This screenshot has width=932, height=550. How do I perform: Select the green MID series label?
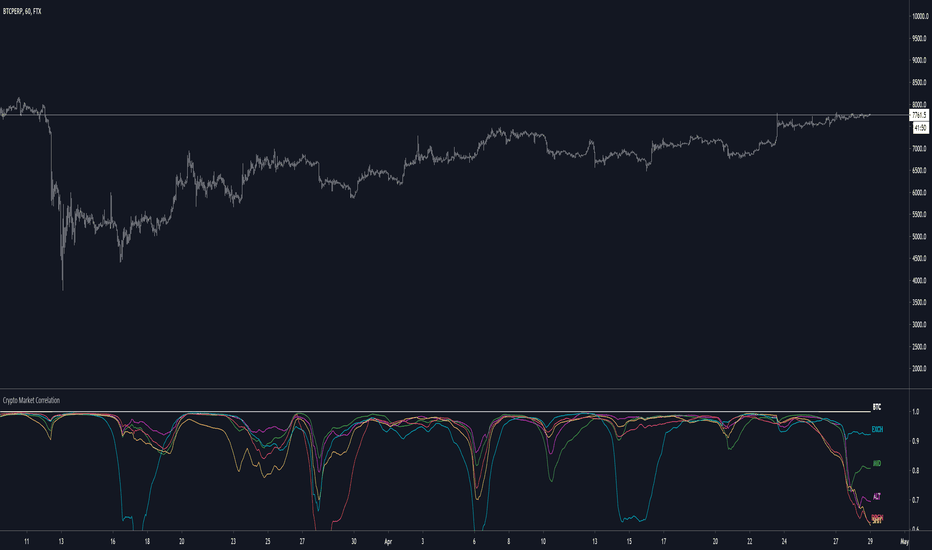tap(877, 464)
